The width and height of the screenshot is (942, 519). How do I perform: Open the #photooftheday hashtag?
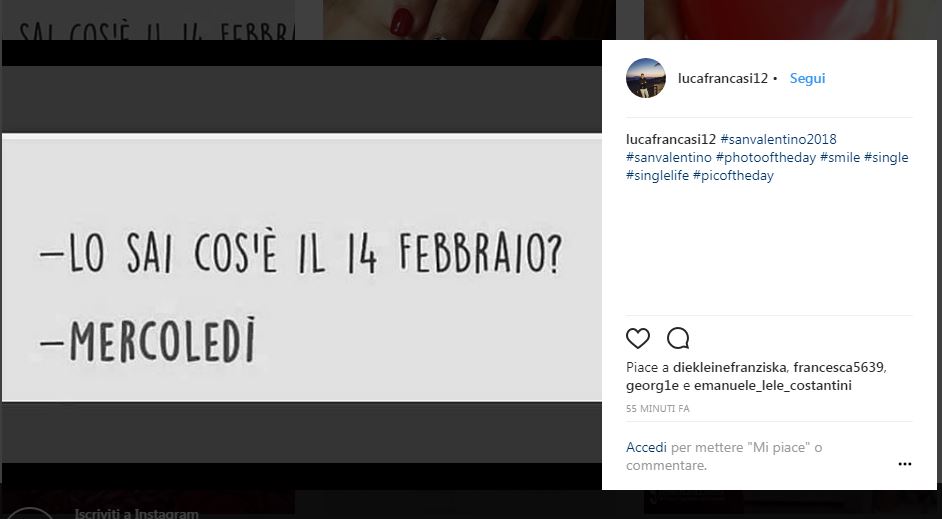tap(766, 157)
